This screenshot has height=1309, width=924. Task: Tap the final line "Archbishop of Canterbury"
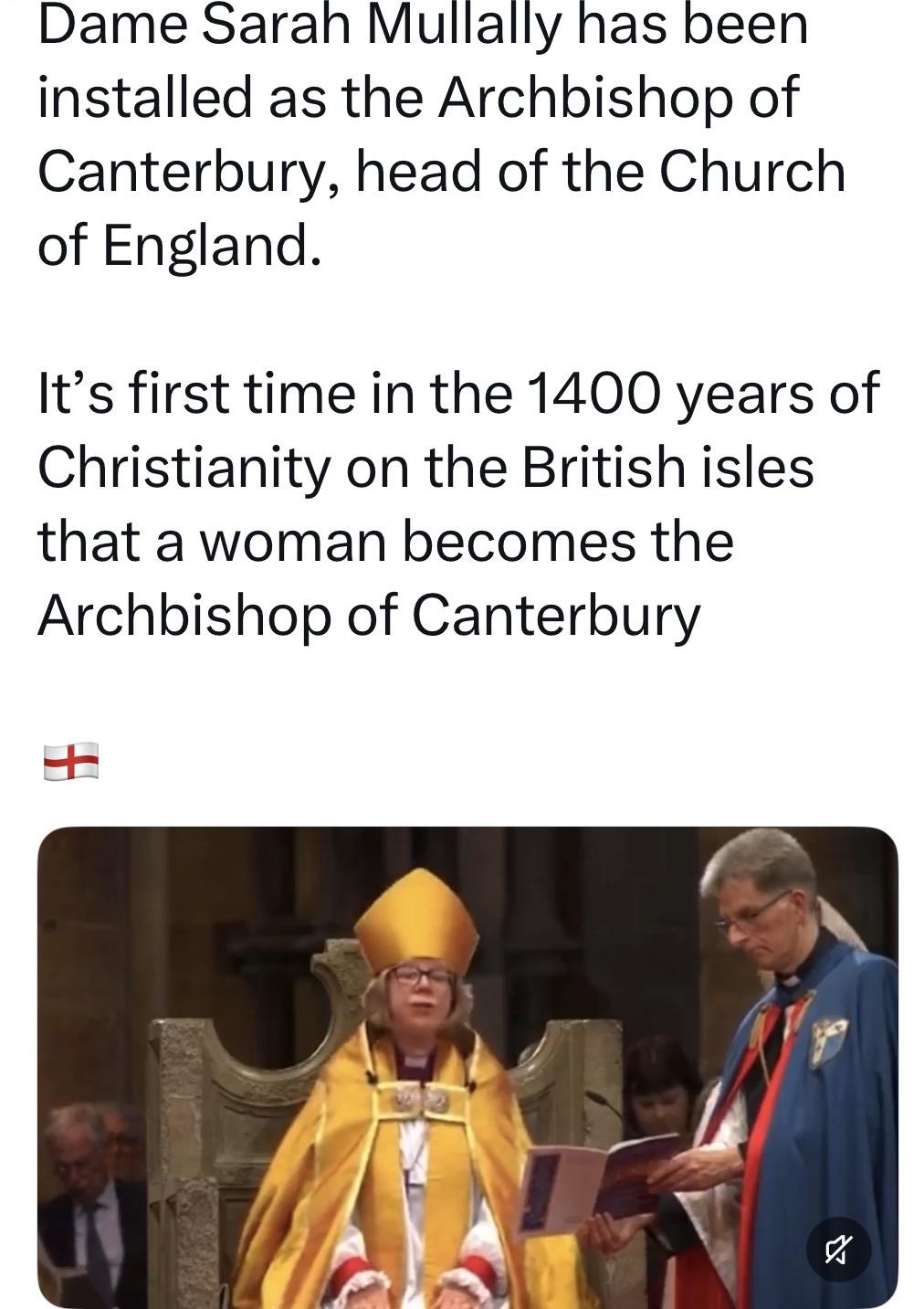[369, 615]
